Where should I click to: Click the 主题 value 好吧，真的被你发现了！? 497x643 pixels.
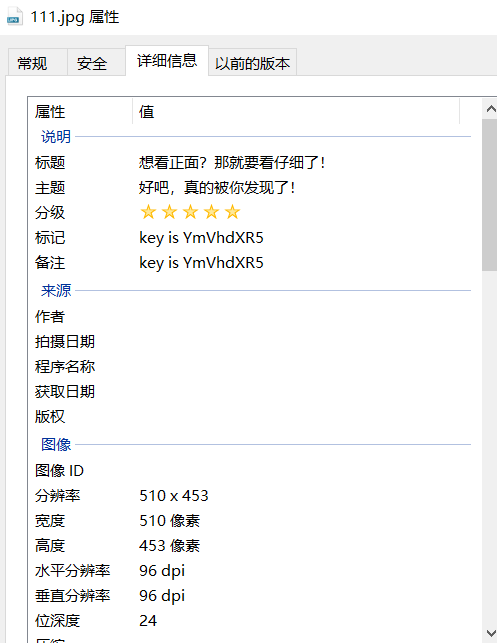point(217,187)
